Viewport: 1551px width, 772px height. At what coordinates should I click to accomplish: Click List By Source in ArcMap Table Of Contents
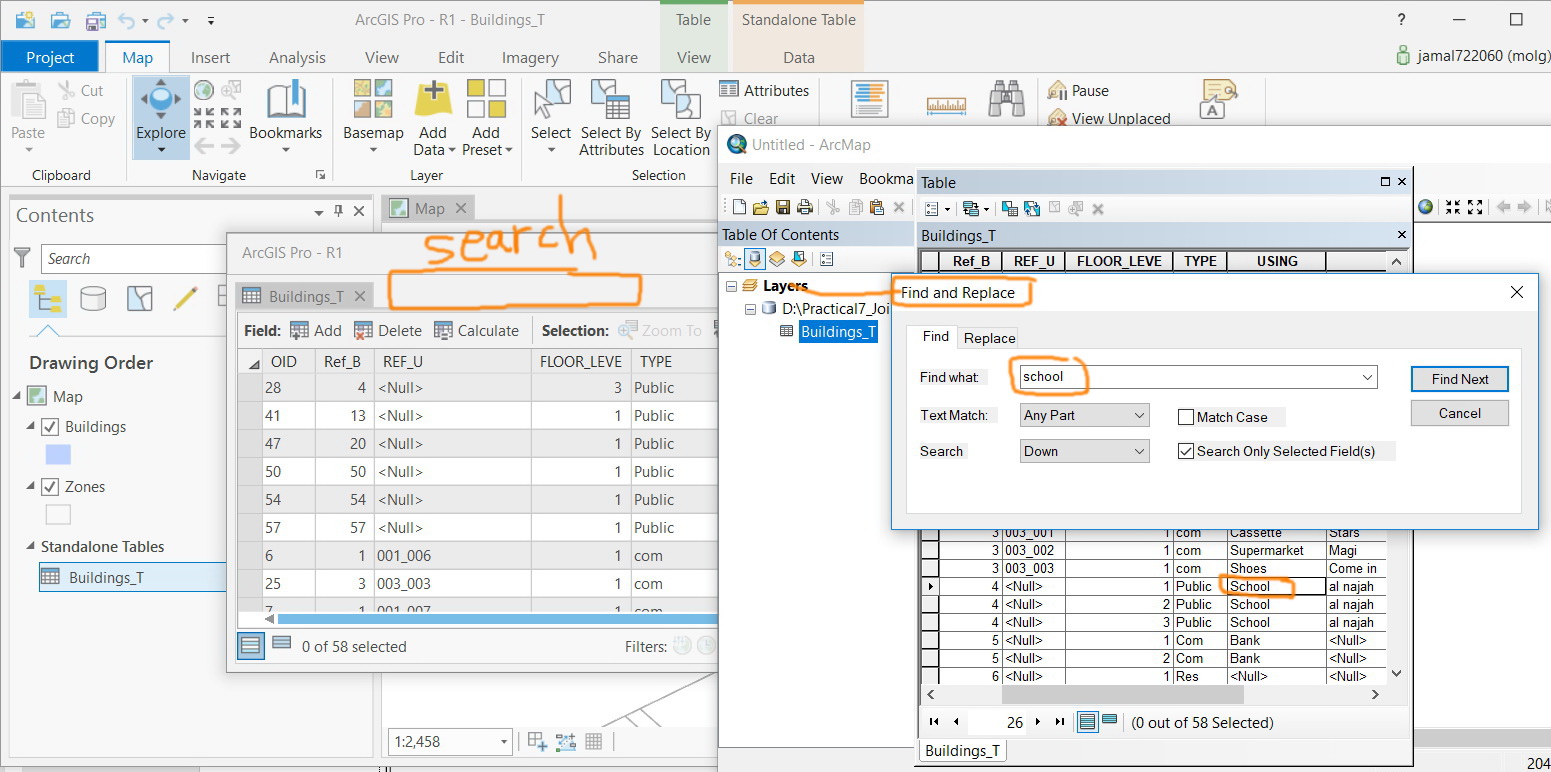[755, 259]
